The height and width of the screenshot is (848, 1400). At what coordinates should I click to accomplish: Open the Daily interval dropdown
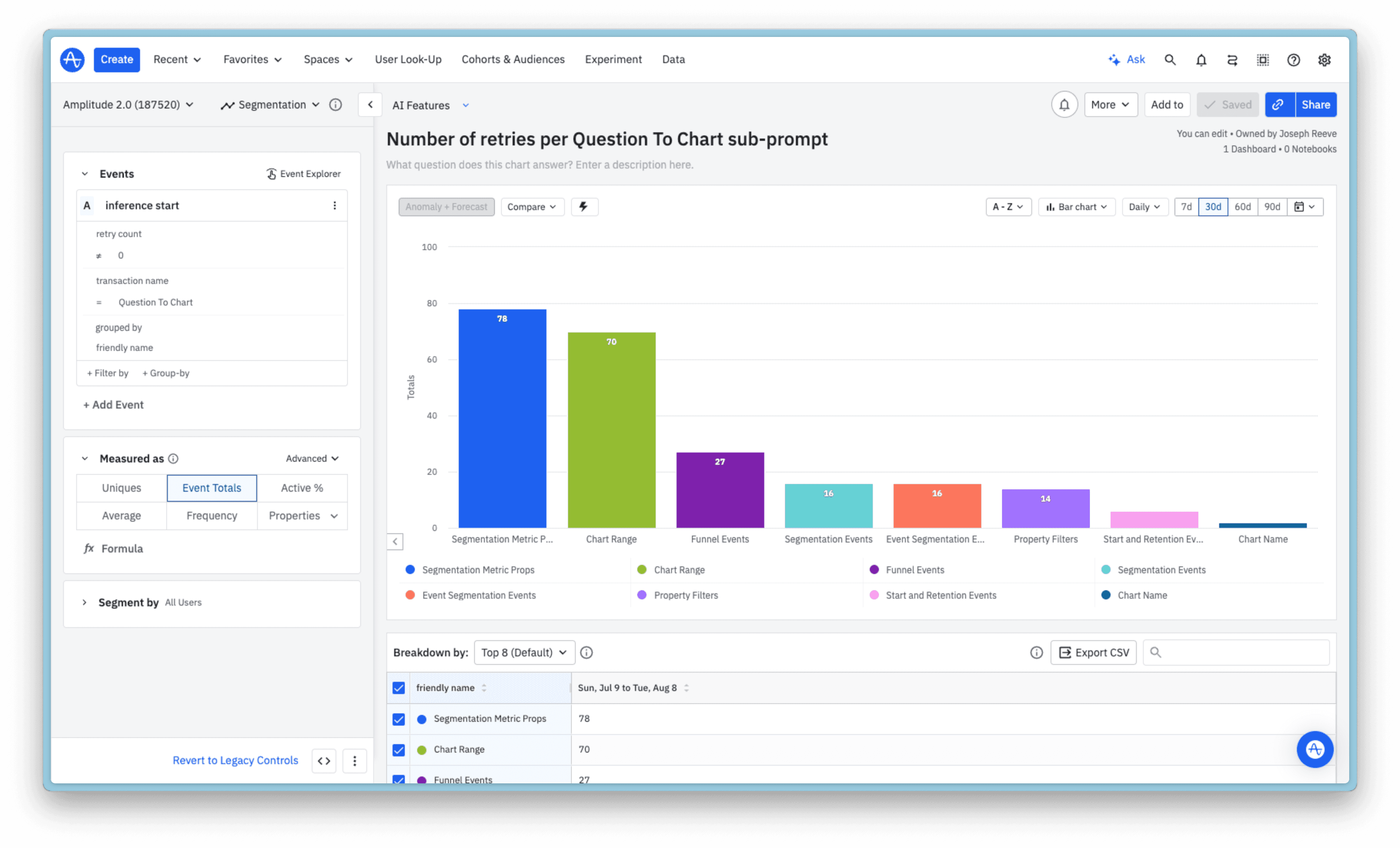tap(1145, 207)
